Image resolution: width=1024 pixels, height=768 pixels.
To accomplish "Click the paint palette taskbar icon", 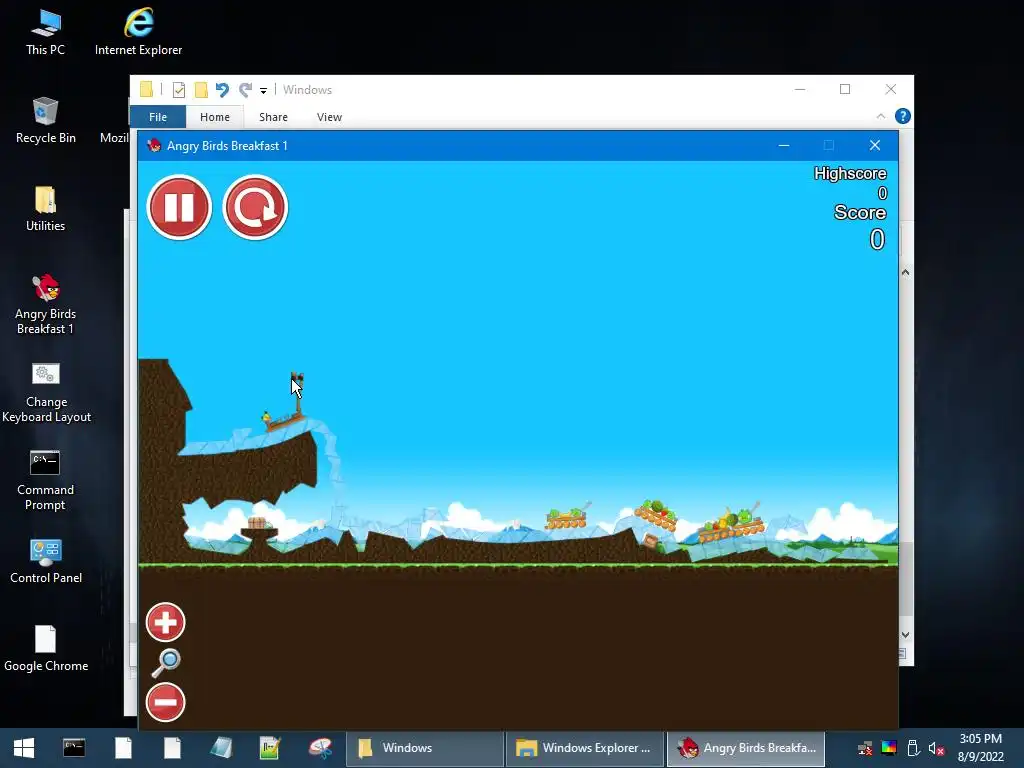I will click(x=320, y=748).
